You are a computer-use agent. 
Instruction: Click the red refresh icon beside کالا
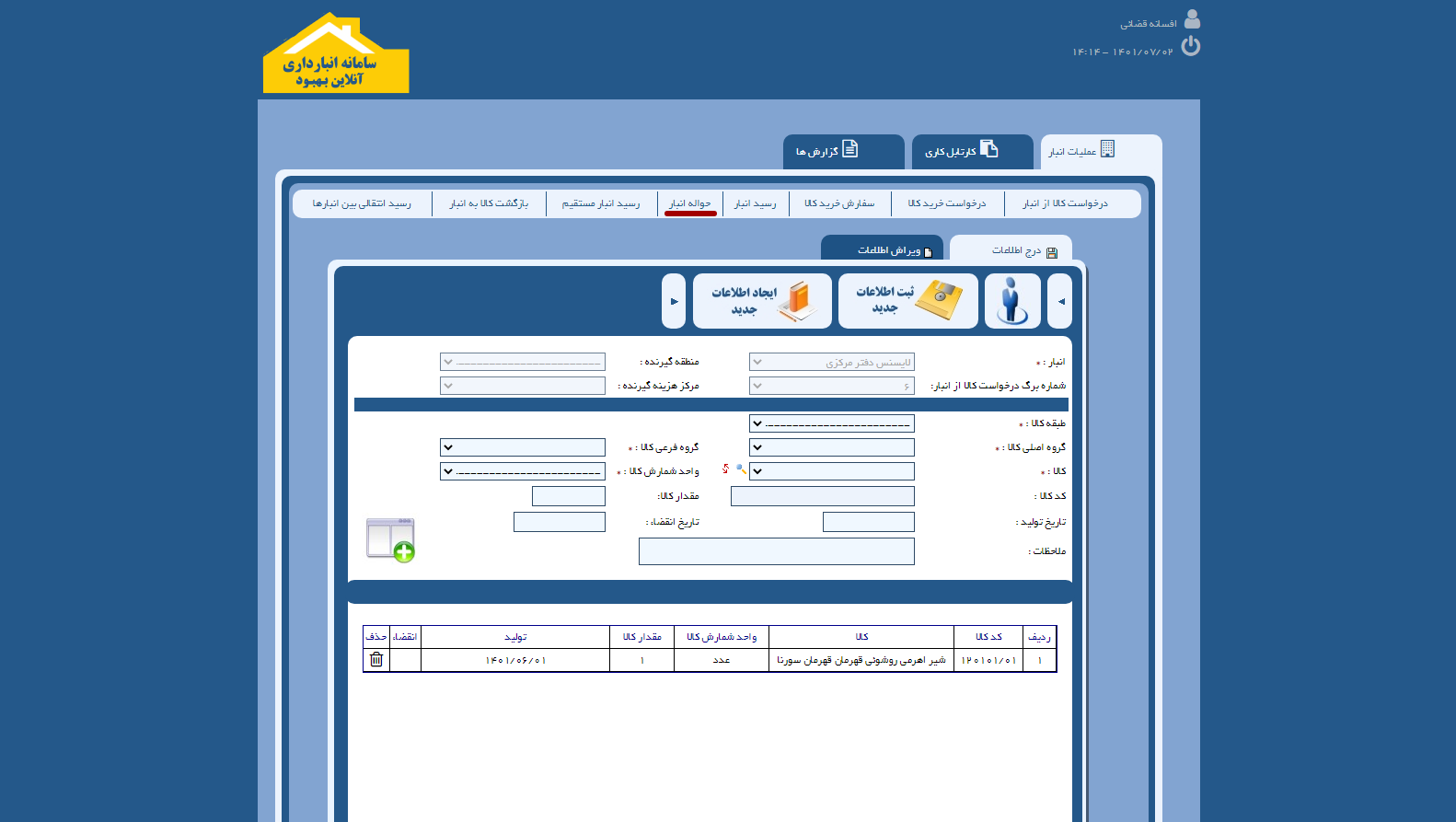[726, 469]
